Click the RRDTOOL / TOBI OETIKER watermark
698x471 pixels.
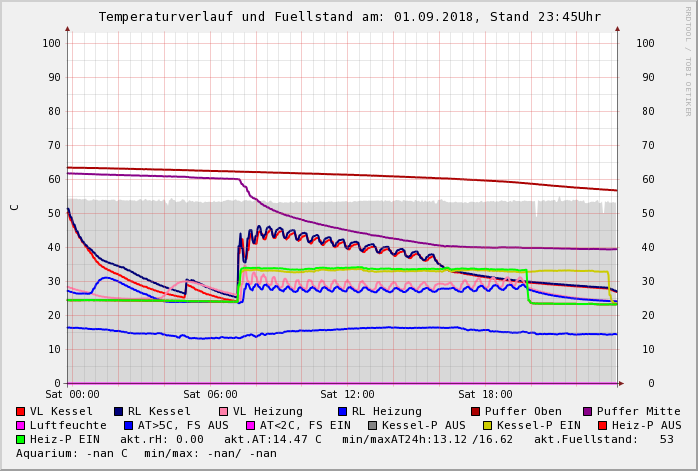(x=688, y=60)
